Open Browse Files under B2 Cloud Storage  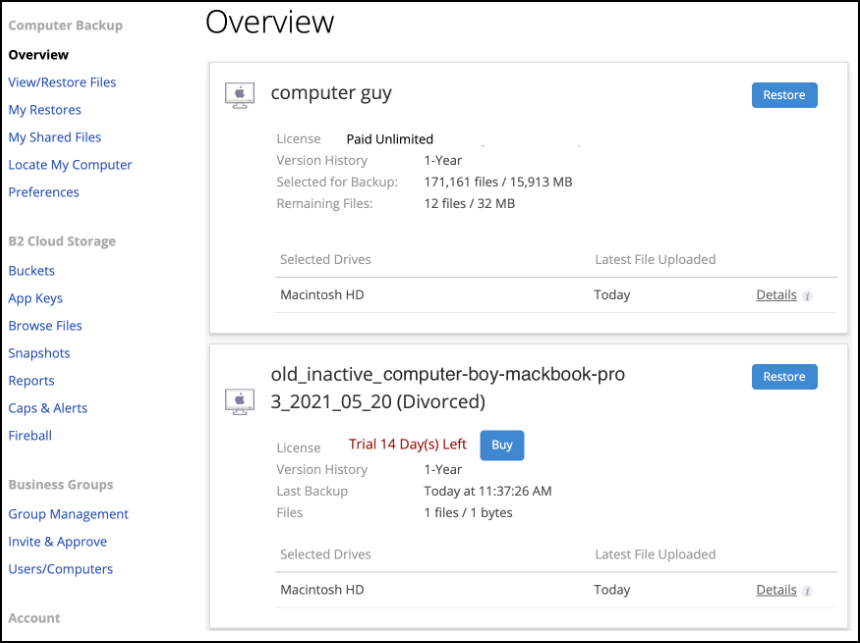pos(45,326)
